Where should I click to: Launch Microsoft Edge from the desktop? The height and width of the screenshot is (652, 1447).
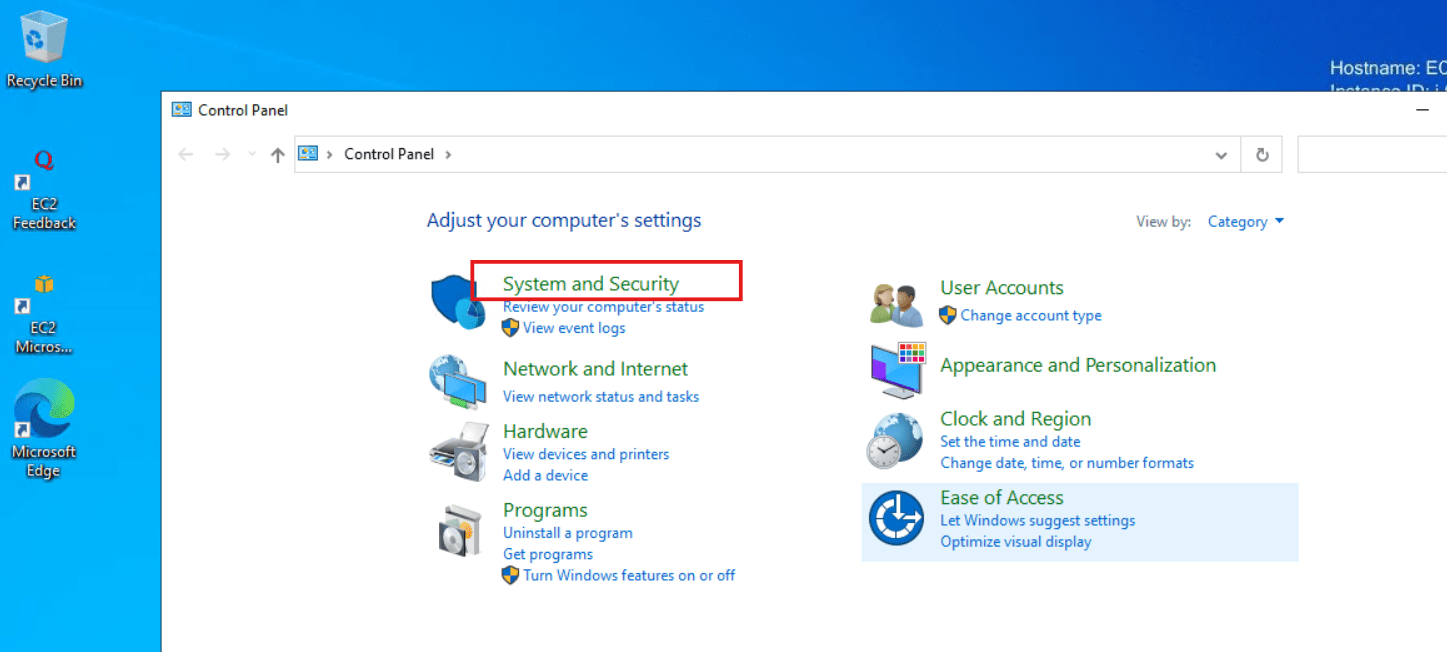click(44, 428)
